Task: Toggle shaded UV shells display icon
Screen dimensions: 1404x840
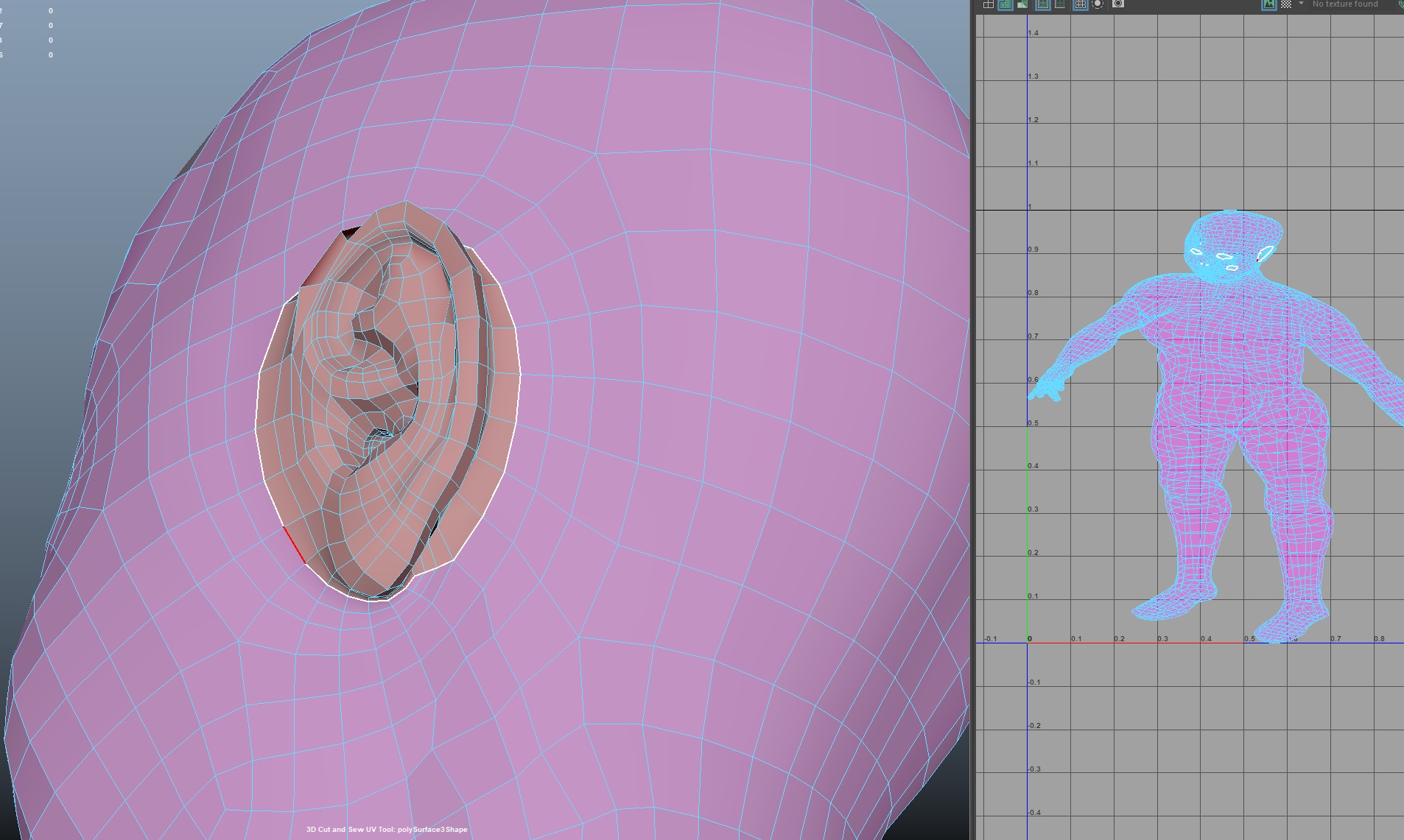Action: (x=1005, y=4)
